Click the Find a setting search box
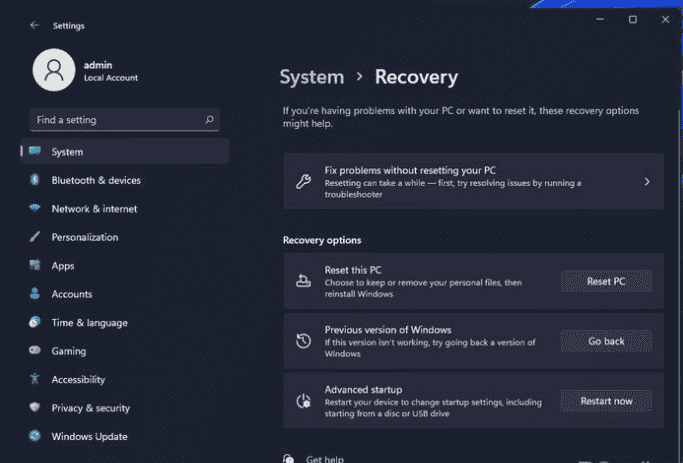 (115, 120)
